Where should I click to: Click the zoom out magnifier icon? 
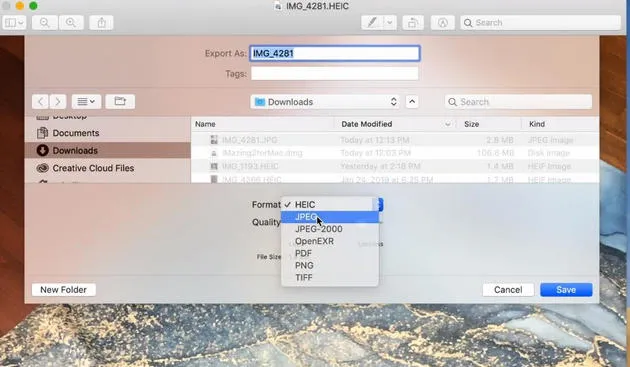(44, 23)
